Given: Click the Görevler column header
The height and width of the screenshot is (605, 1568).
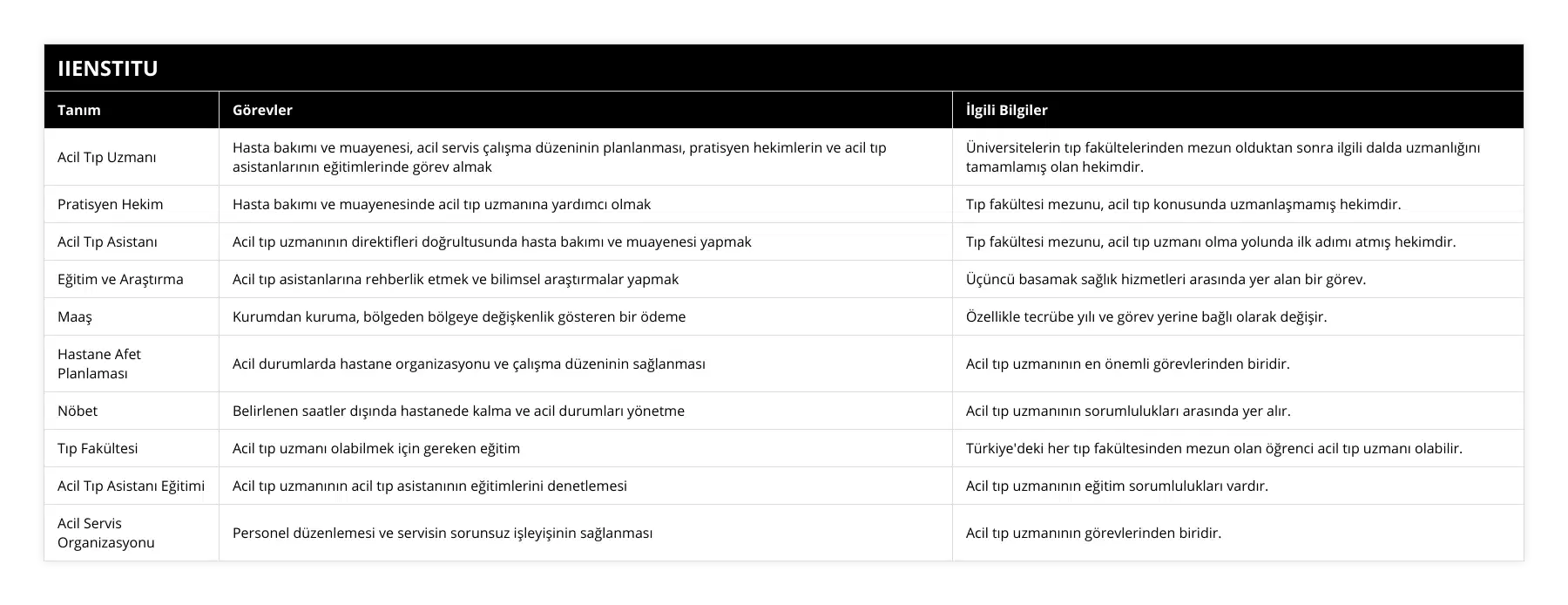Looking at the screenshot, I should coord(262,110).
